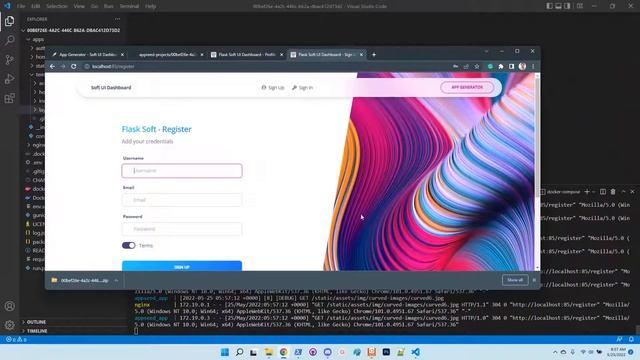
Task: Open Run and Debug view
Action: pyautogui.click(x=9, y=79)
